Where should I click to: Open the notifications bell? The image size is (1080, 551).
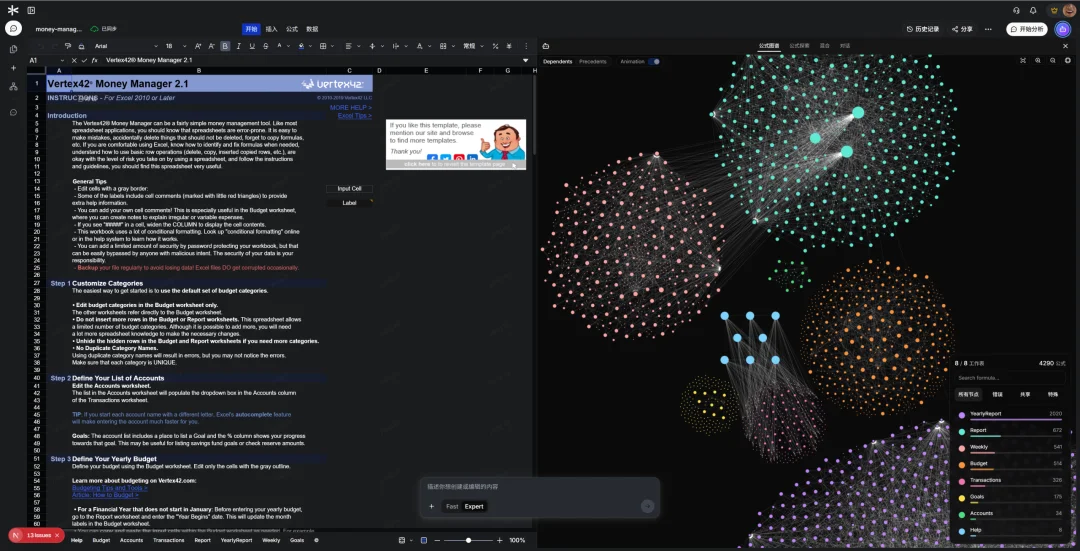(x=1033, y=10)
